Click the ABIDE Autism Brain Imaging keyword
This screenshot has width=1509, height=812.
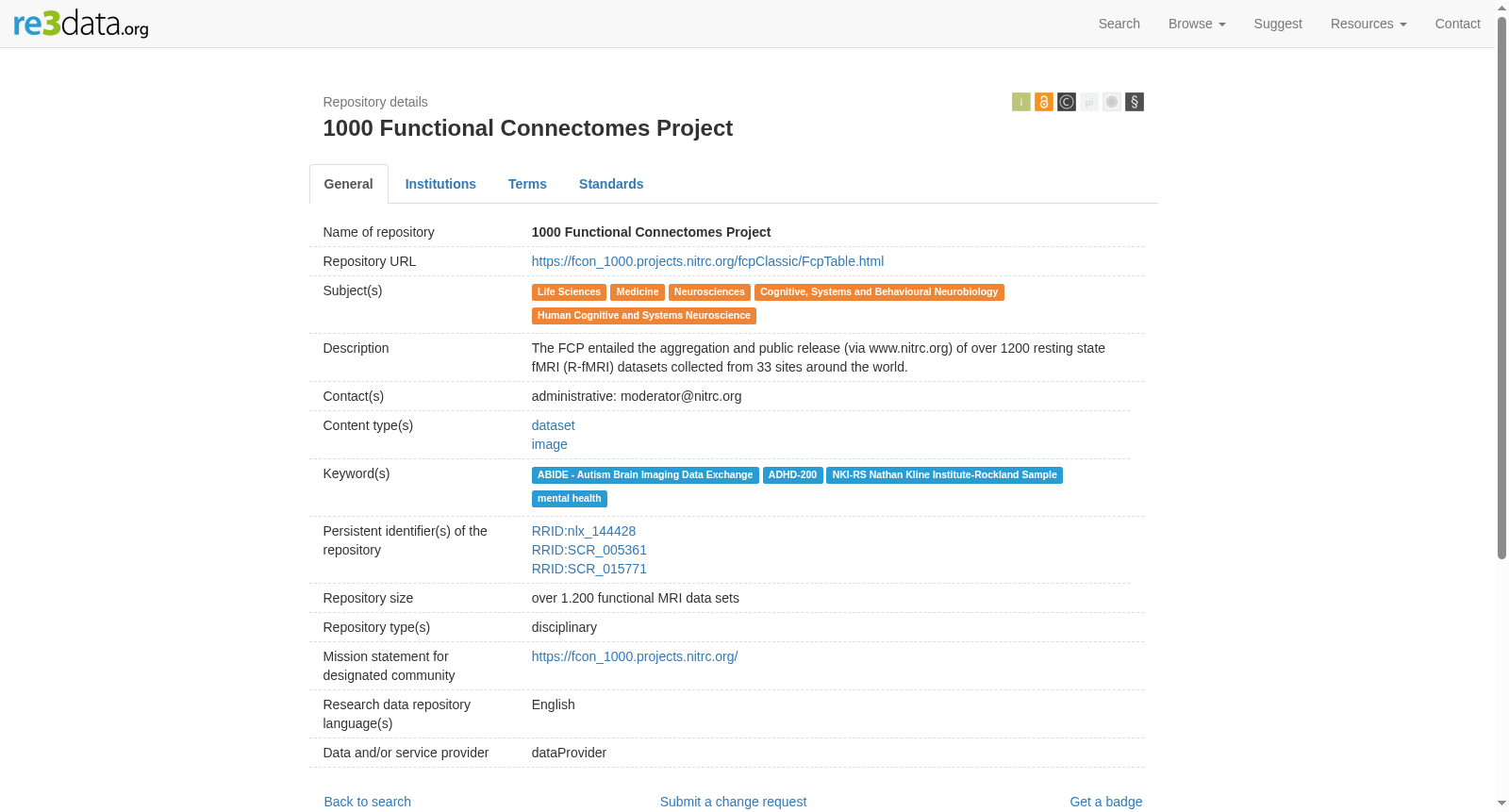click(x=645, y=475)
